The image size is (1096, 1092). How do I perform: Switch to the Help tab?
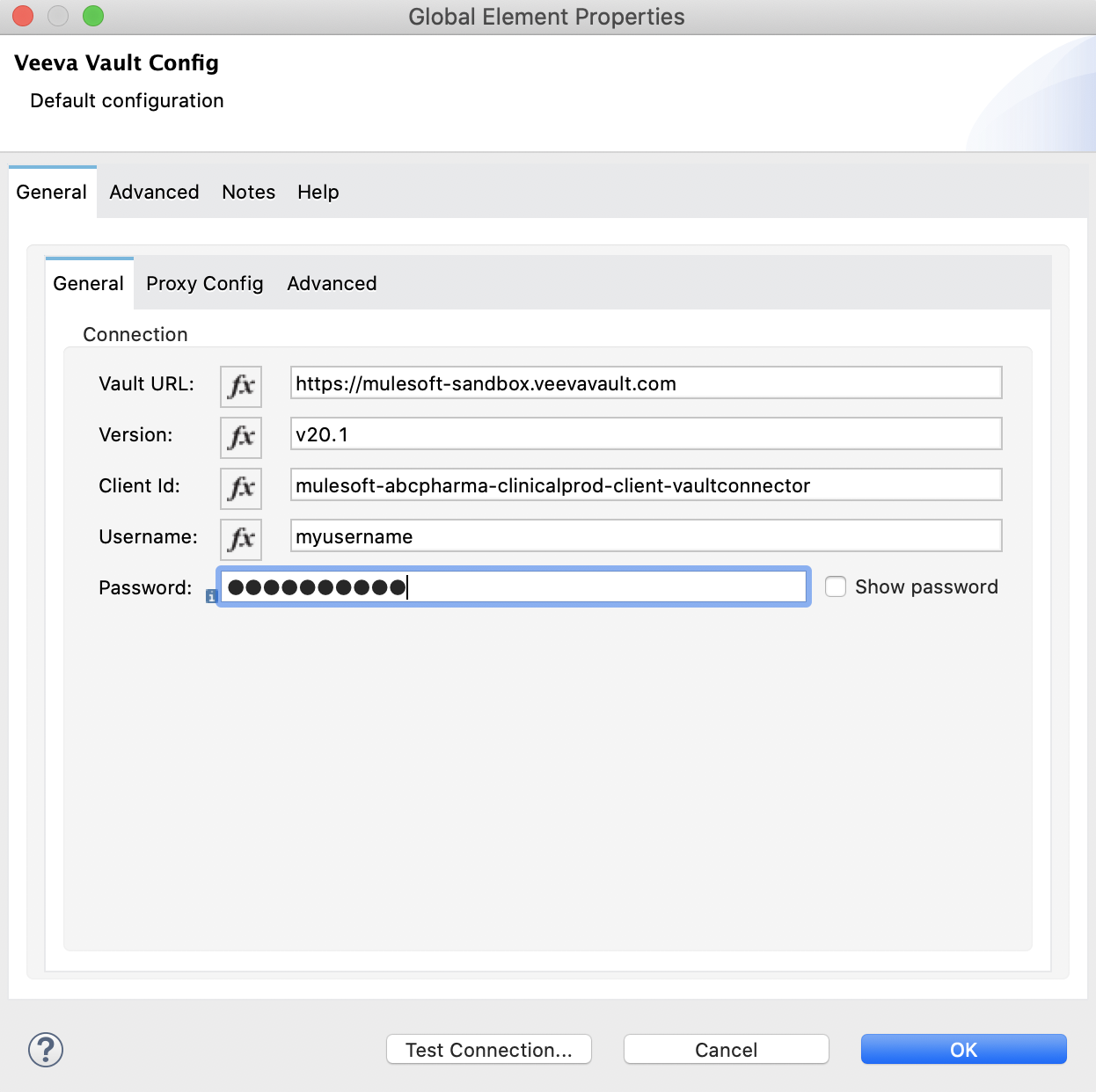pyautogui.click(x=318, y=192)
